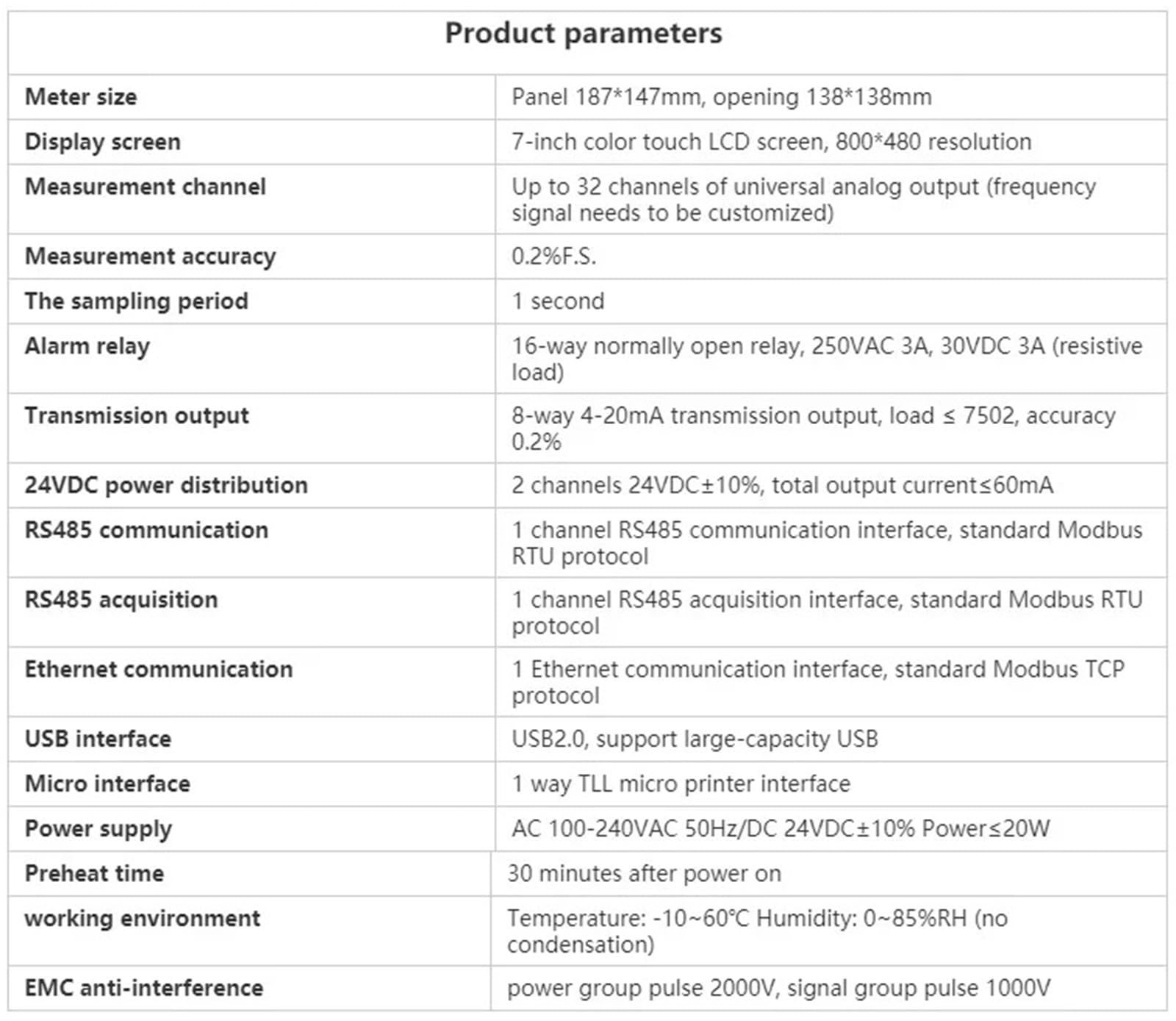Select the Measurement channel label
The width and height of the screenshot is (1176, 1021).
tap(146, 187)
